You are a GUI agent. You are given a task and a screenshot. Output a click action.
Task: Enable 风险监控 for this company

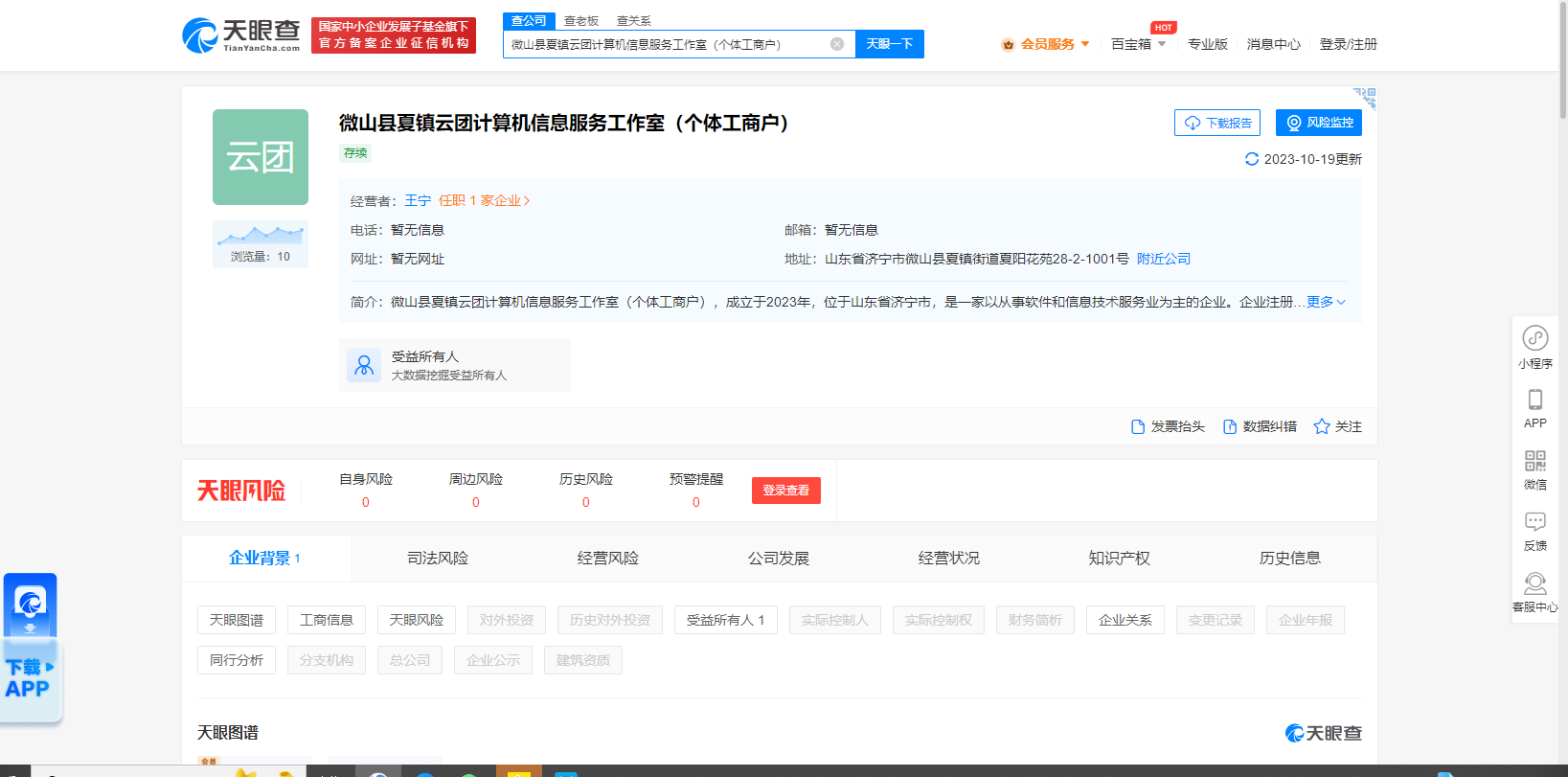pos(1319,123)
